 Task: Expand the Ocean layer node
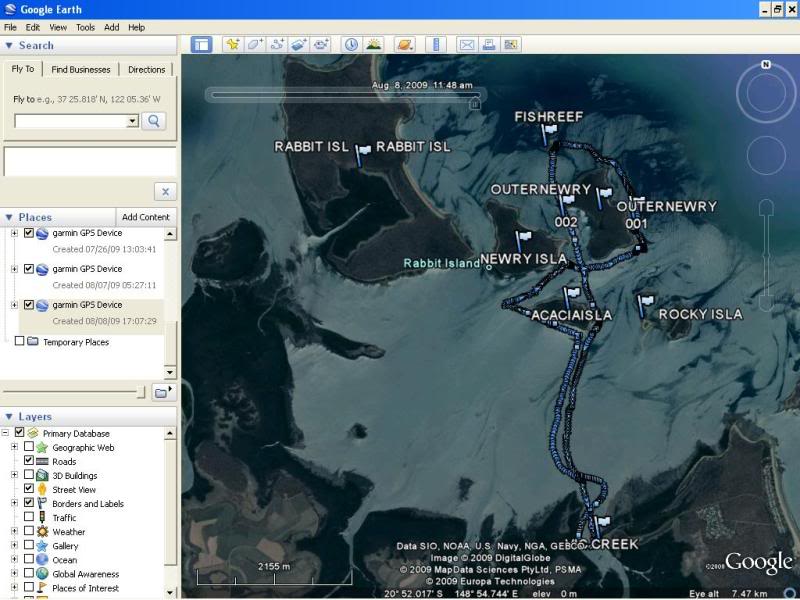tap(14, 559)
